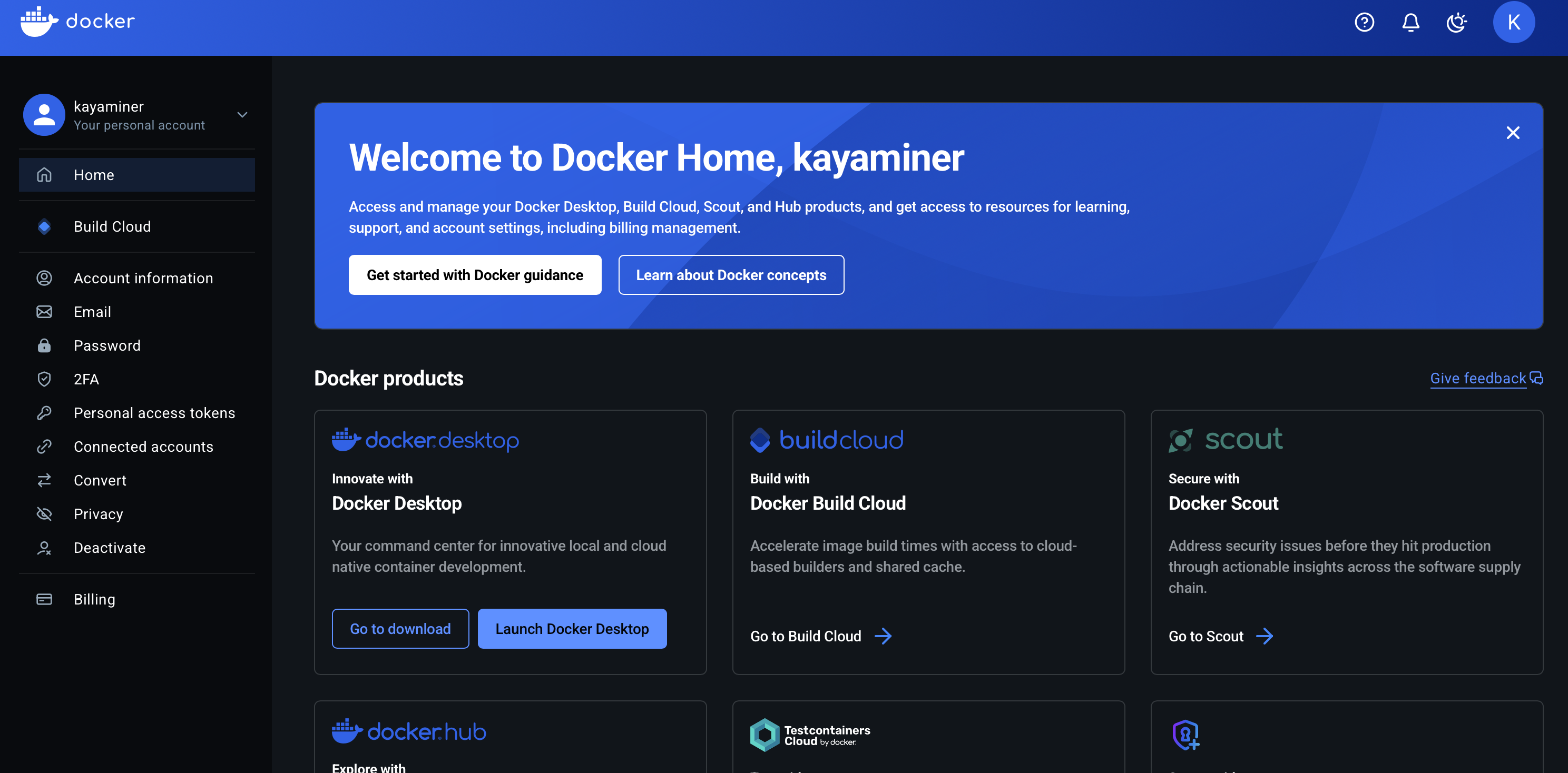Image resolution: width=1568 pixels, height=773 pixels.
Task: Click Learn about Docker concepts
Action: tap(731, 275)
